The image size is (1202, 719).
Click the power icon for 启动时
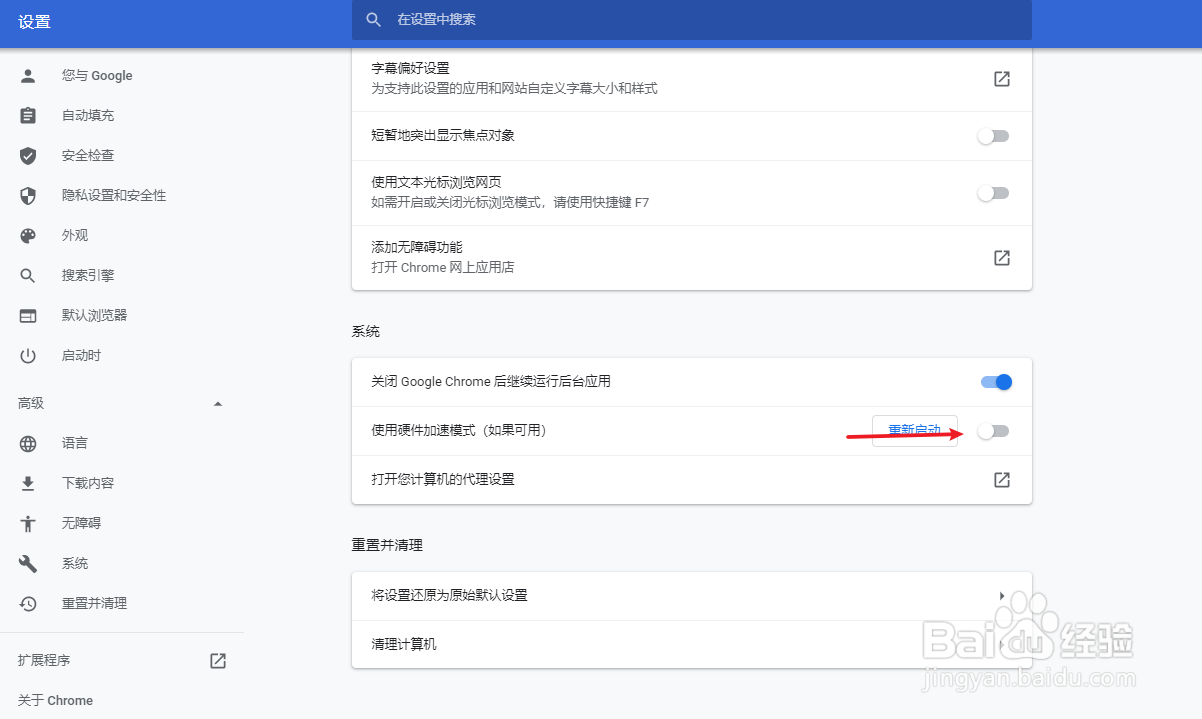pos(28,356)
